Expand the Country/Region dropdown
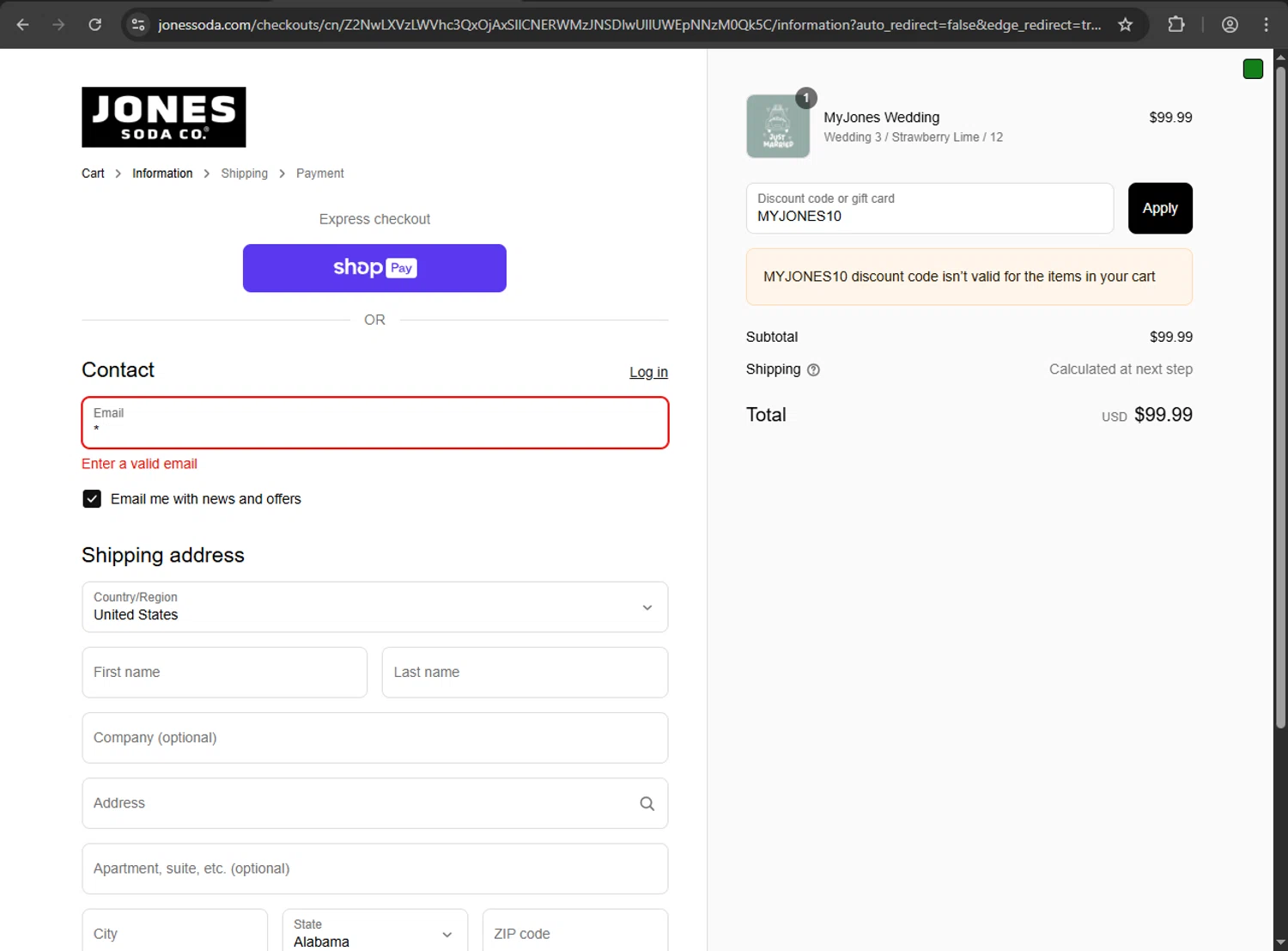The image size is (1288, 951). pos(375,607)
